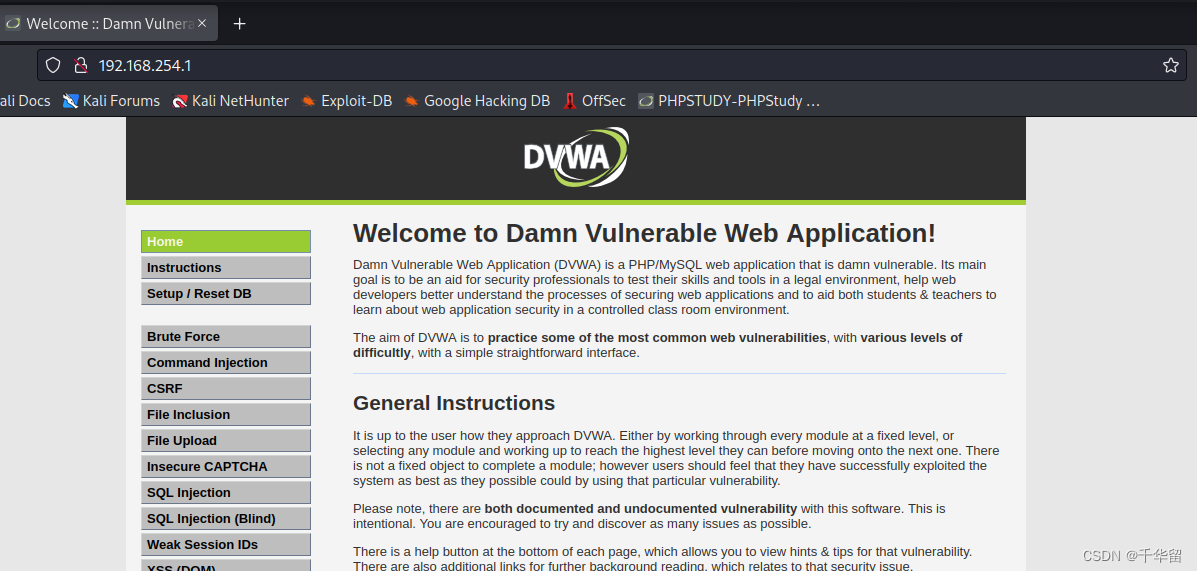Open the File Upload module
The height and width of the screenshot is (572, 1197).
point(226,441)
